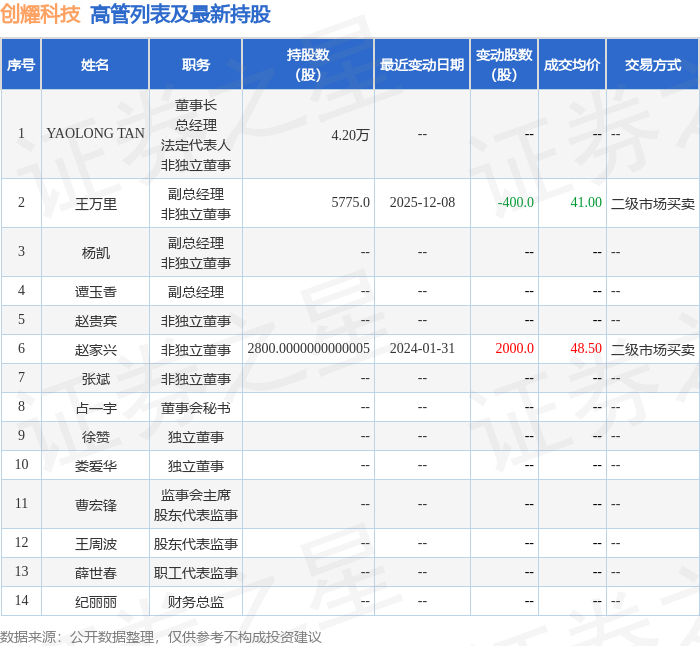Click the 职工代表监事 position cell
The image size is (700, 646).
[x=196, y=573]
